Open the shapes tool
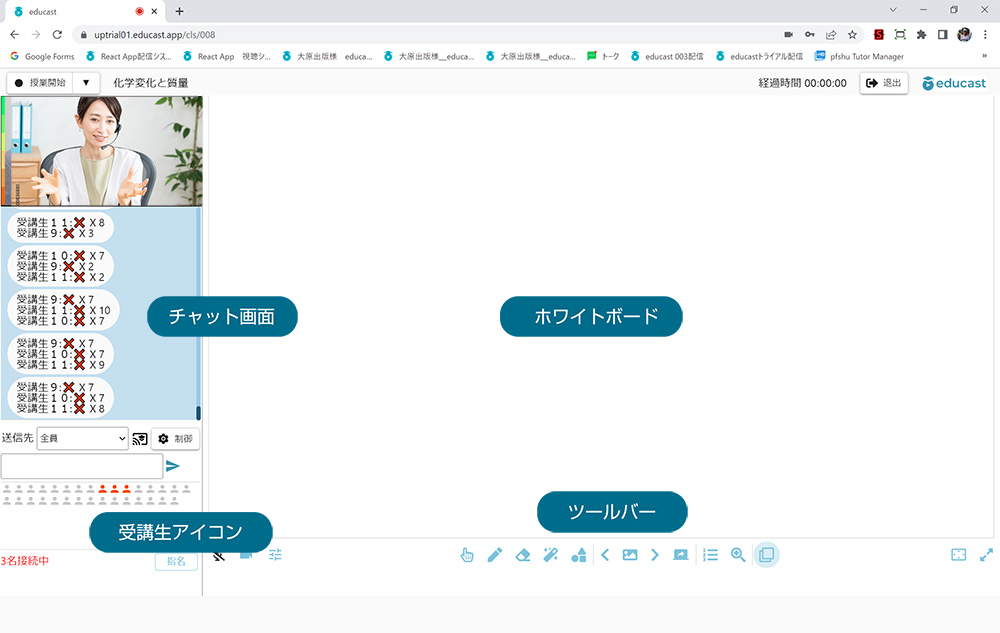The image size is (1000, 633). point(578,555)
